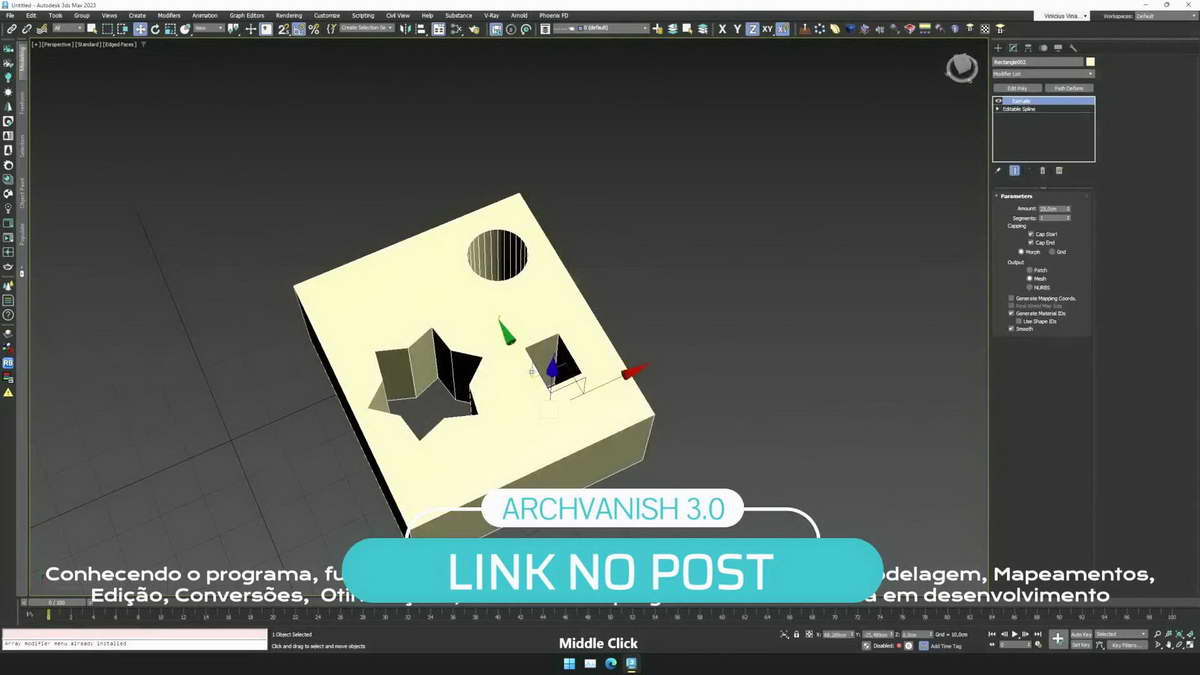Open the Motion command panel tab
The image size is (1200, 675).
click(x=1043, y=48)
